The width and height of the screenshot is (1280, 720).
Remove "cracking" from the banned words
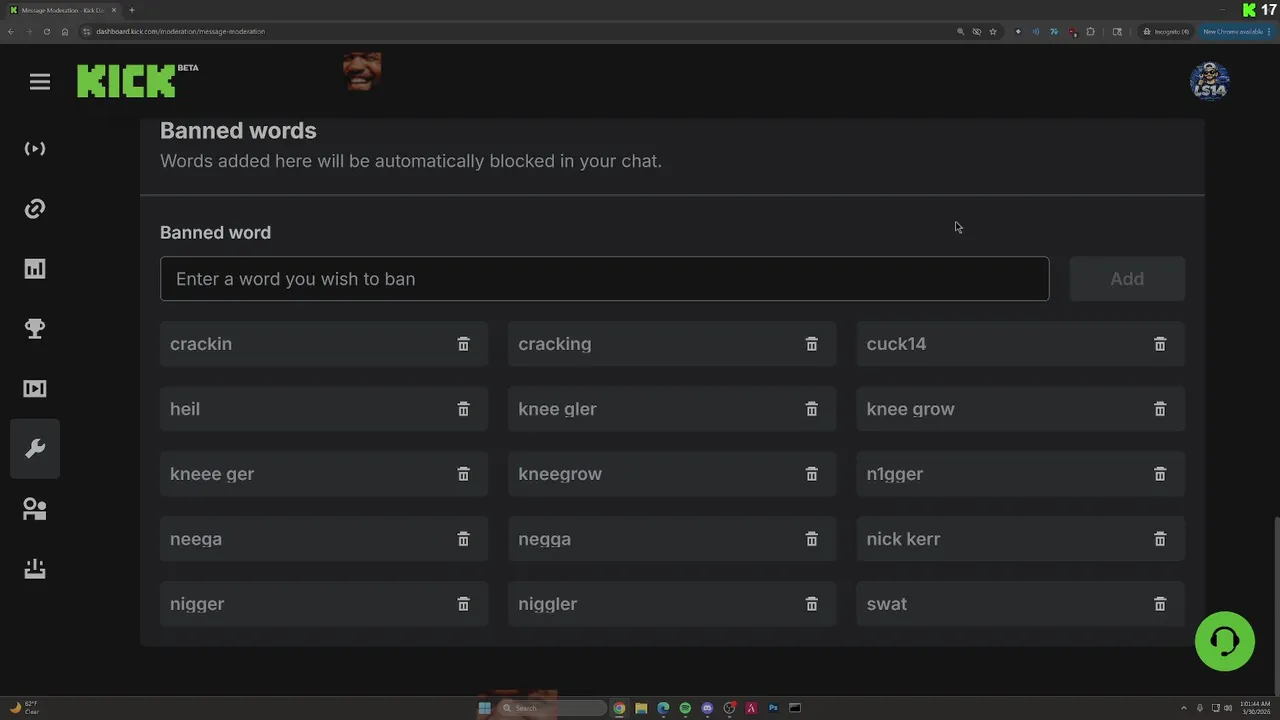812,344
